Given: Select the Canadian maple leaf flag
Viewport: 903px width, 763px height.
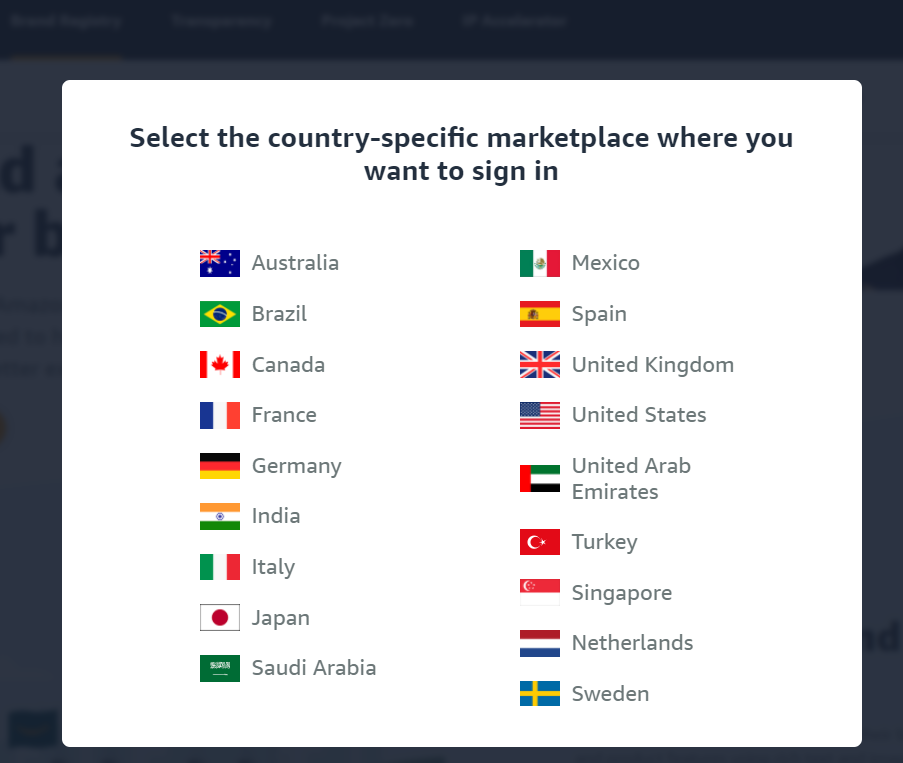Looking at the screenshot, I should click(x=220, y=365).
